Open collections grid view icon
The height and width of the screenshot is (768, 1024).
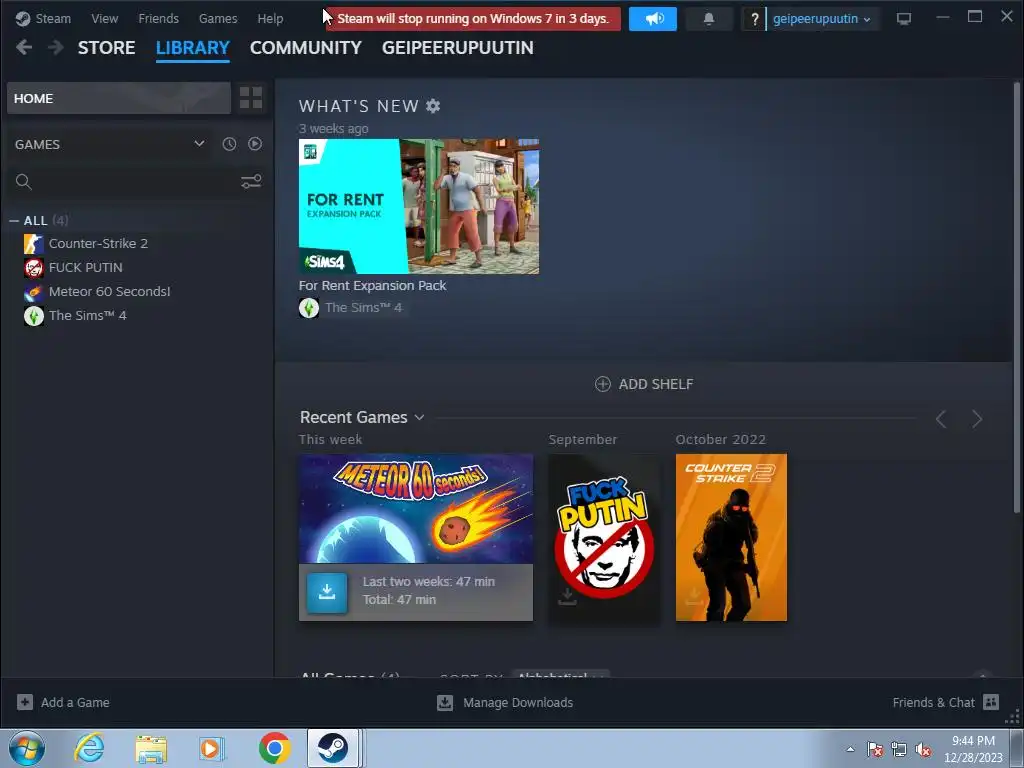pos(251,98)
